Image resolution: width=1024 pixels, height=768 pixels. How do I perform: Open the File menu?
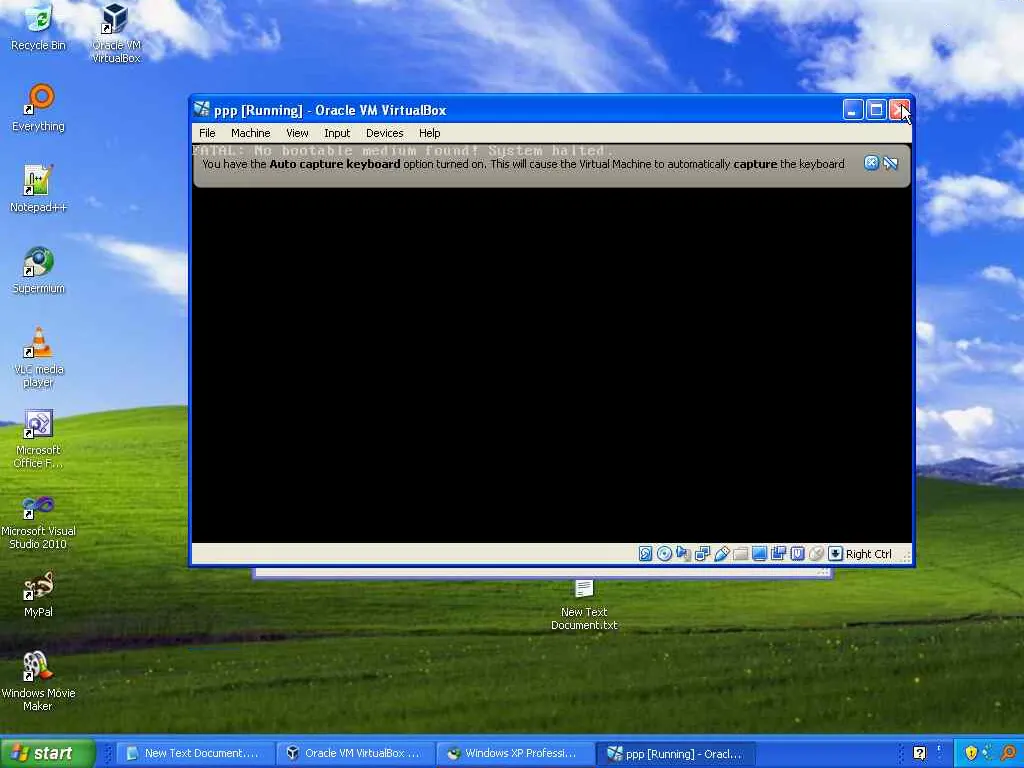(207, 133)
